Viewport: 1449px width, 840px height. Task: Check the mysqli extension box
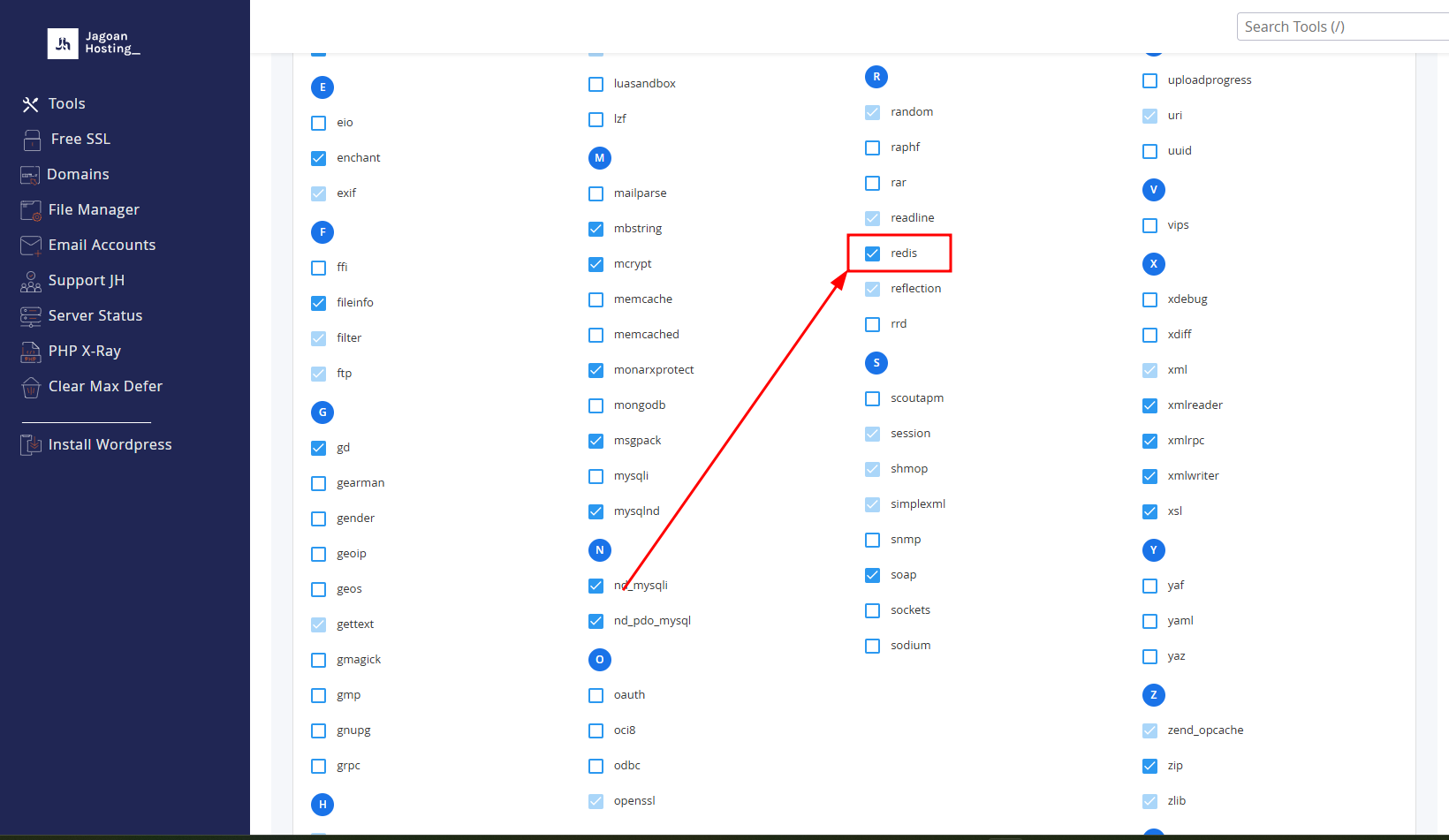click(x=596, y=476)
